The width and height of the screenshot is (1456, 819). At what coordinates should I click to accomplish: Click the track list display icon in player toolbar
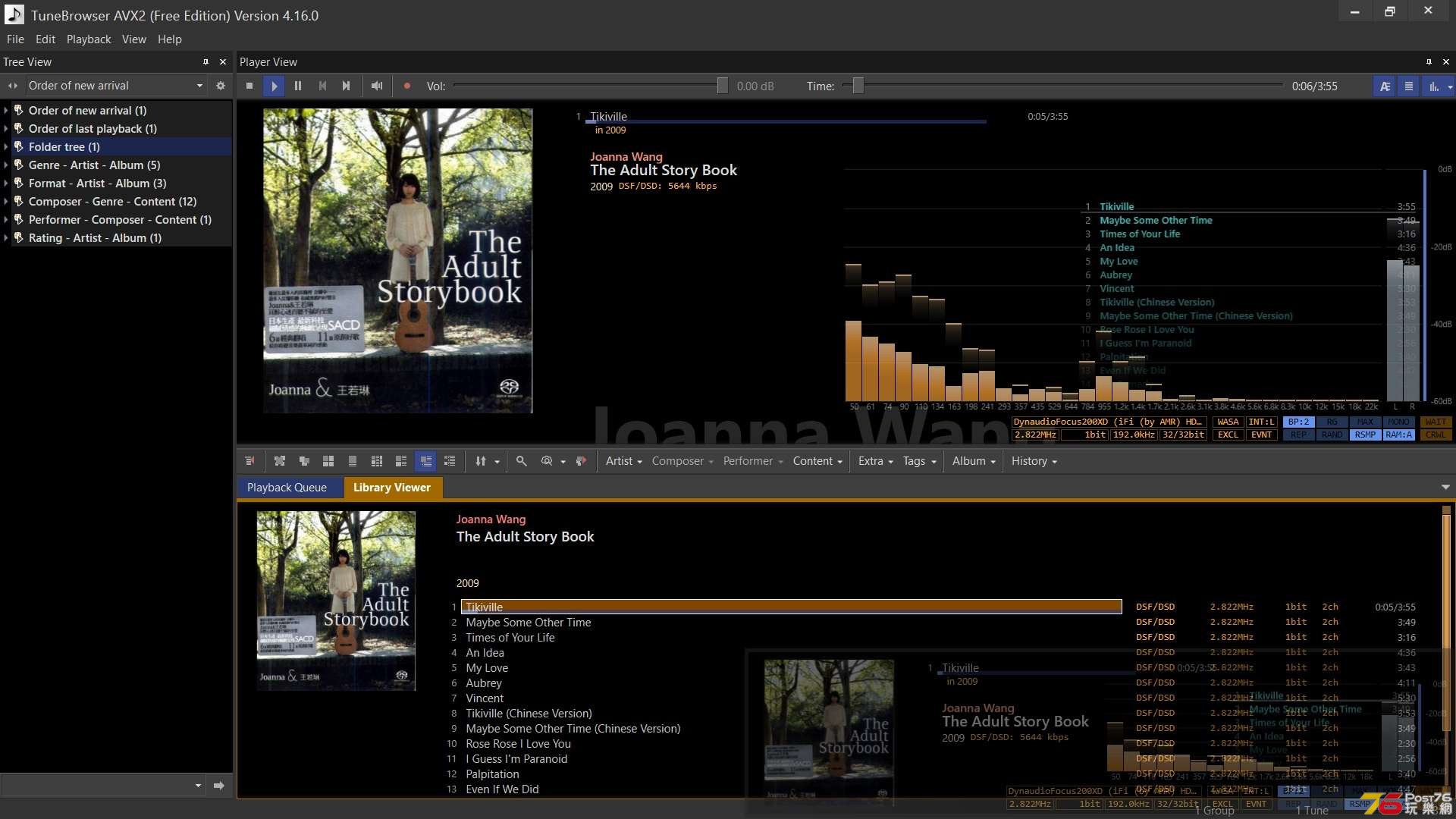tap(1409, 86)
